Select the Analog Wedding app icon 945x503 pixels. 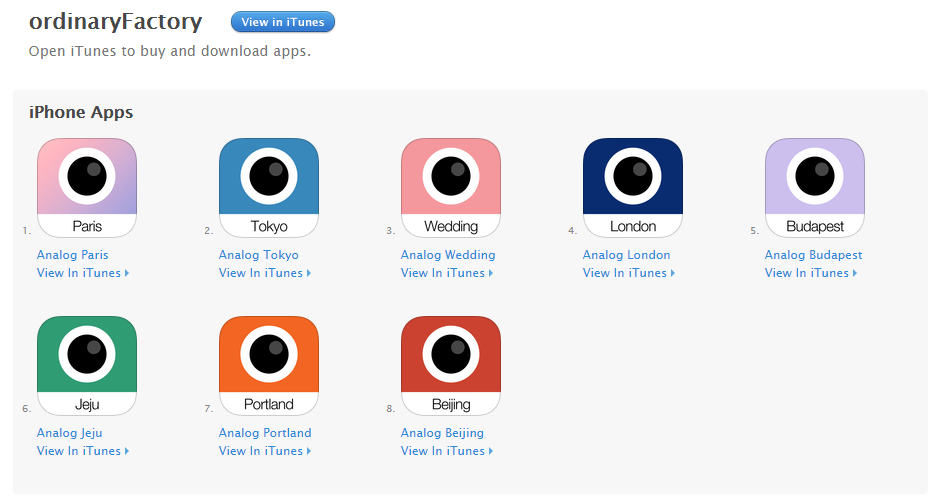(x=451, y=188)
